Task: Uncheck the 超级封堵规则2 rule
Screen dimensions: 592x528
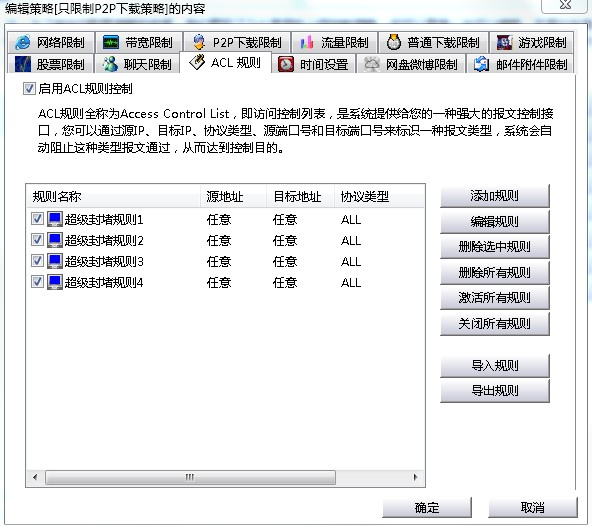Action: click(37, 240)
